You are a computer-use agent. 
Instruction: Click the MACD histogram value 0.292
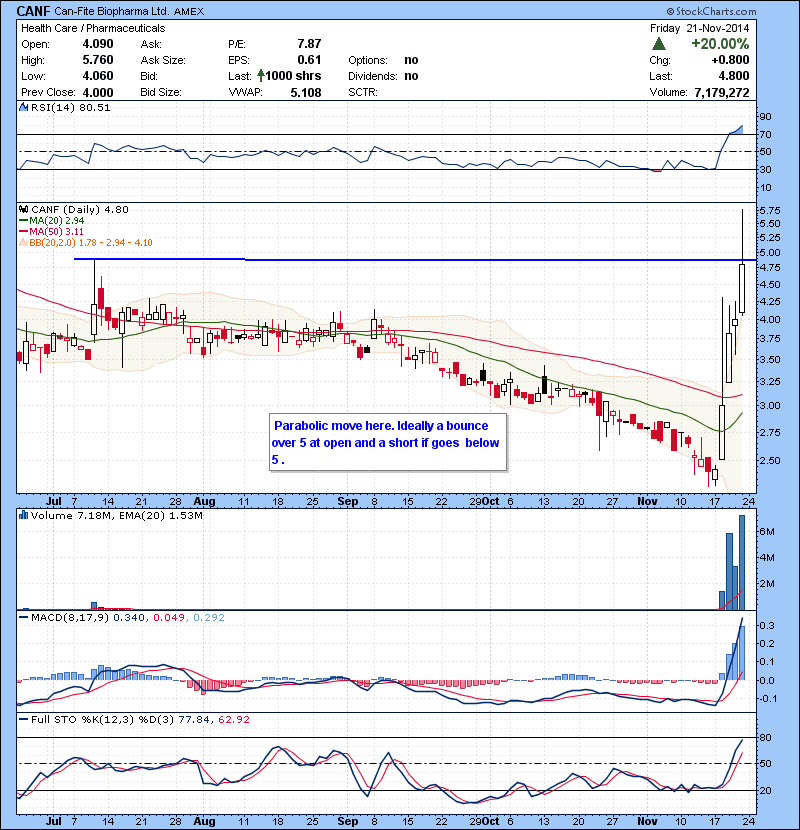coord(209,617)
